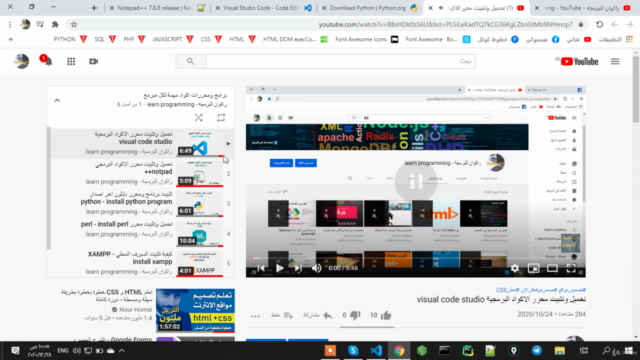Viewport: 640px width, 360px height.
Task: Open Chrome from taskbar
Action: point(399,351)
